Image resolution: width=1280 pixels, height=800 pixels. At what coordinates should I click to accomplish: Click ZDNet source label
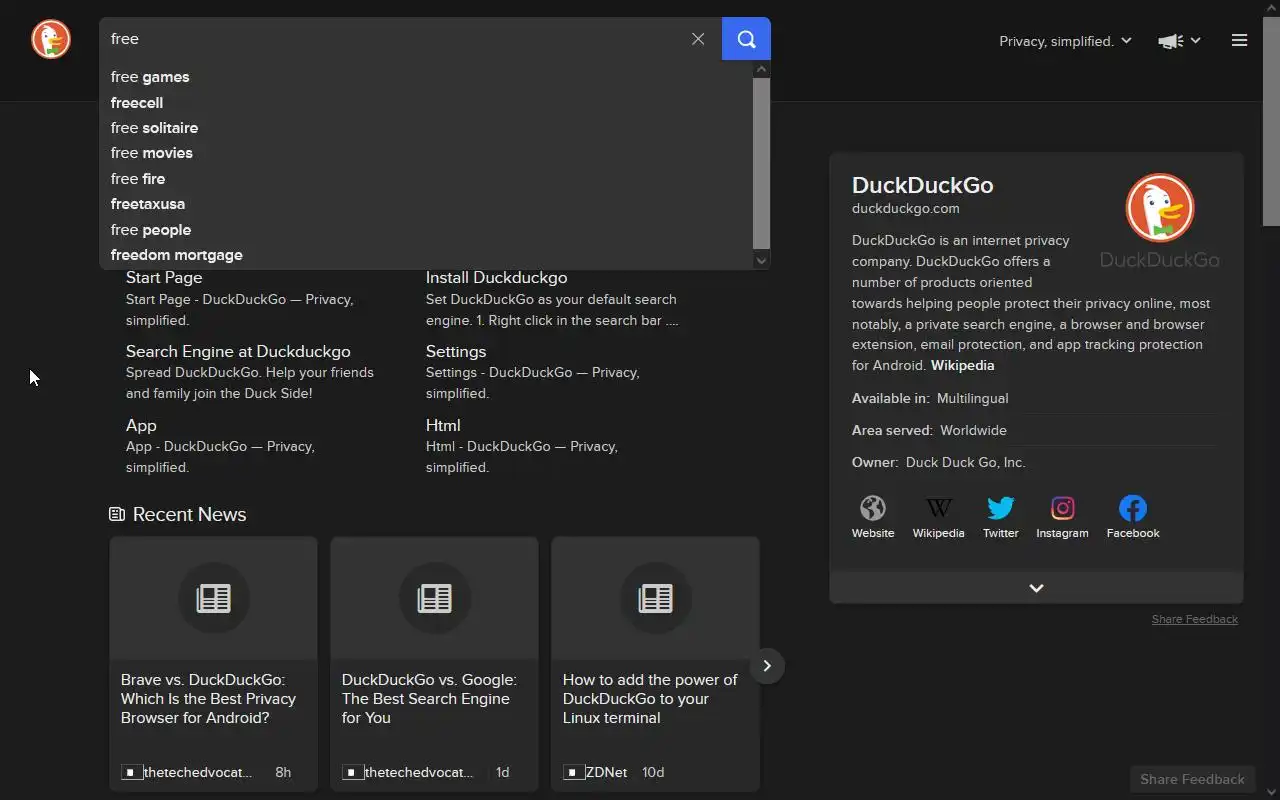pyautogui.click(x=606, y=773)
